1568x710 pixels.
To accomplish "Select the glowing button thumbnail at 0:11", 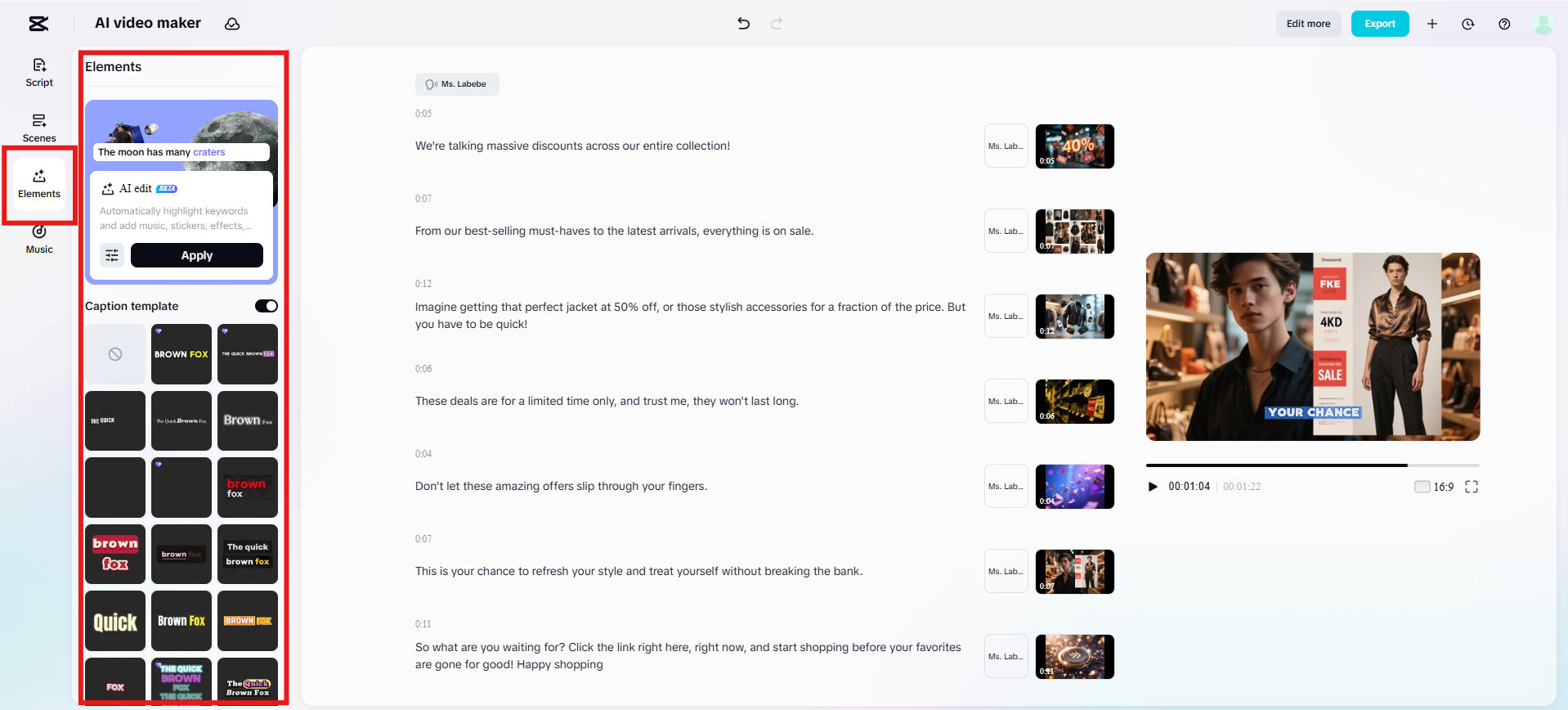I will tap(1075, 657).
